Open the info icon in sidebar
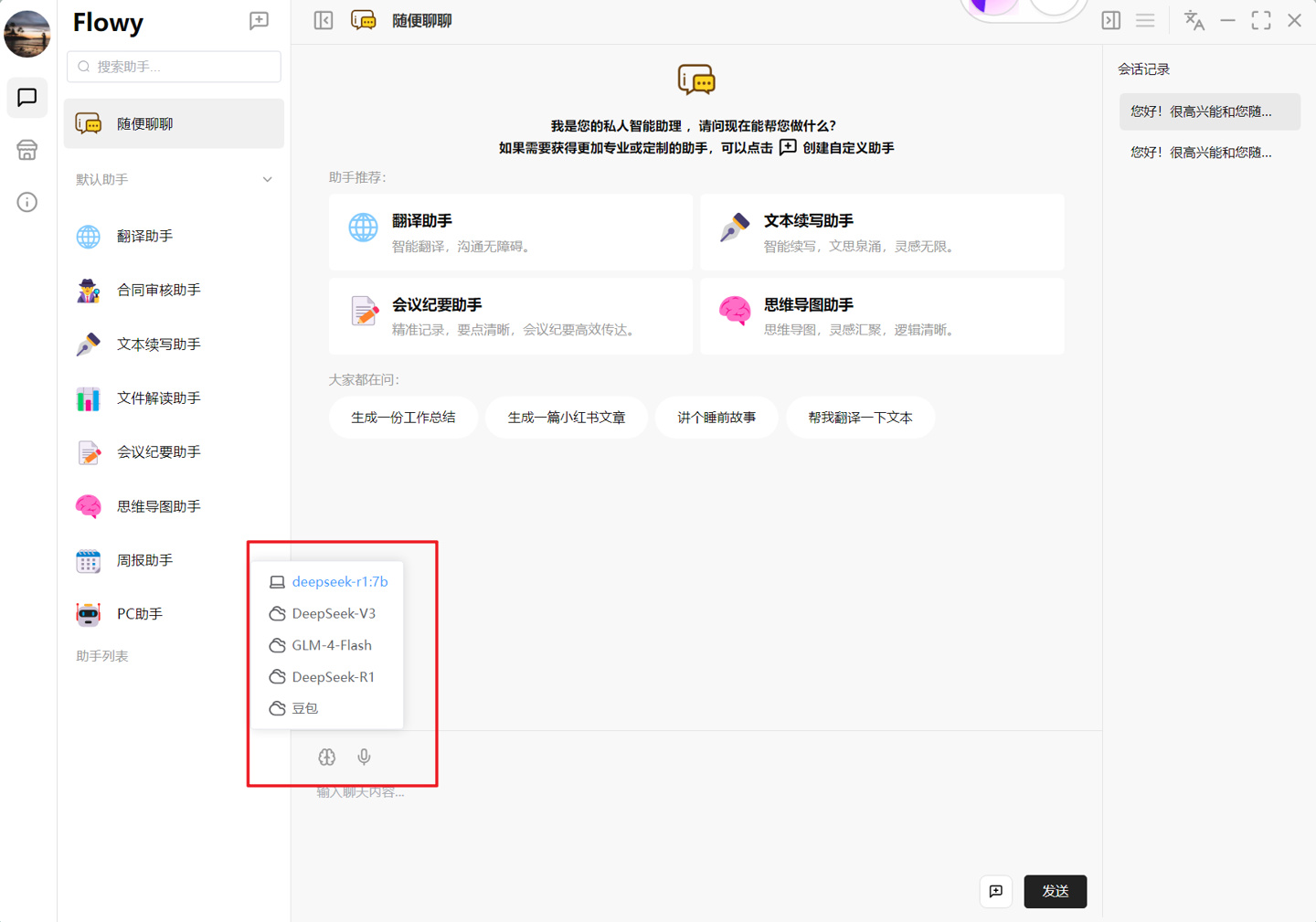Screen dimensions: 1316x922 click(x=27, y=202)
